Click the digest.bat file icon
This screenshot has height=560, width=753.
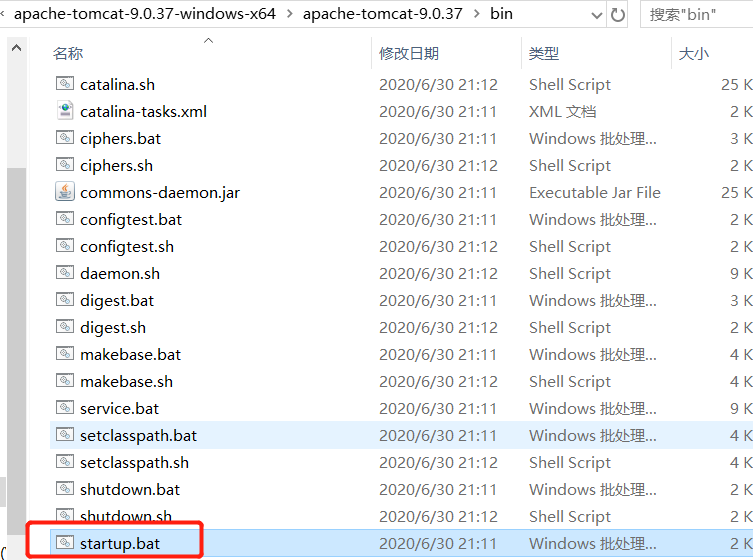[x=65, y=300]
